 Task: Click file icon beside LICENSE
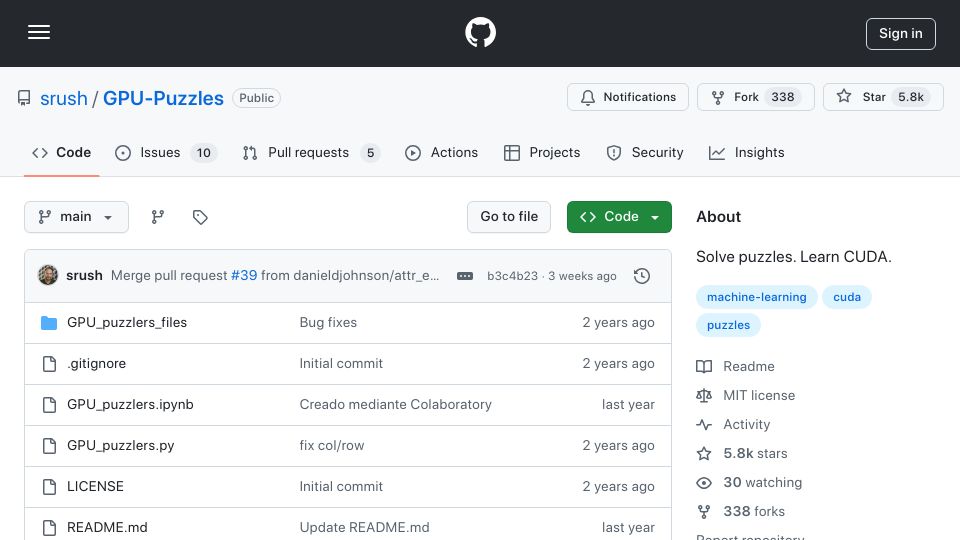(49, 487)
